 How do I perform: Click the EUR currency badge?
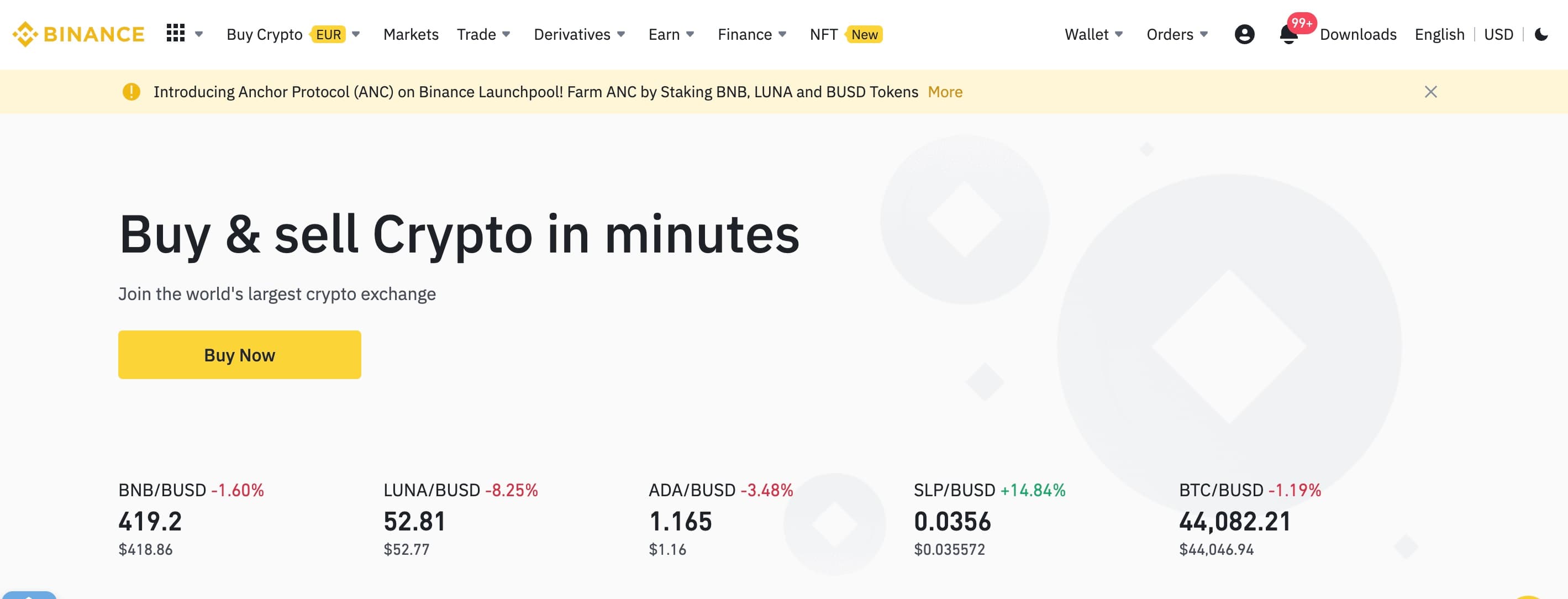329,34
